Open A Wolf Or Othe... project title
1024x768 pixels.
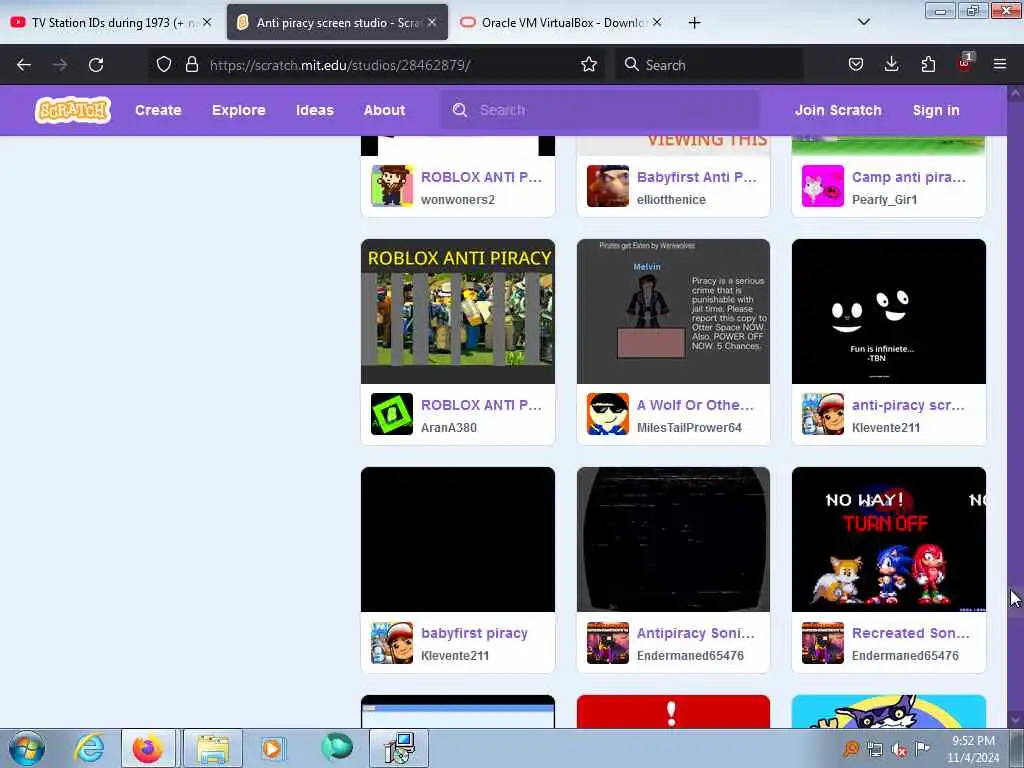point(695,405)
